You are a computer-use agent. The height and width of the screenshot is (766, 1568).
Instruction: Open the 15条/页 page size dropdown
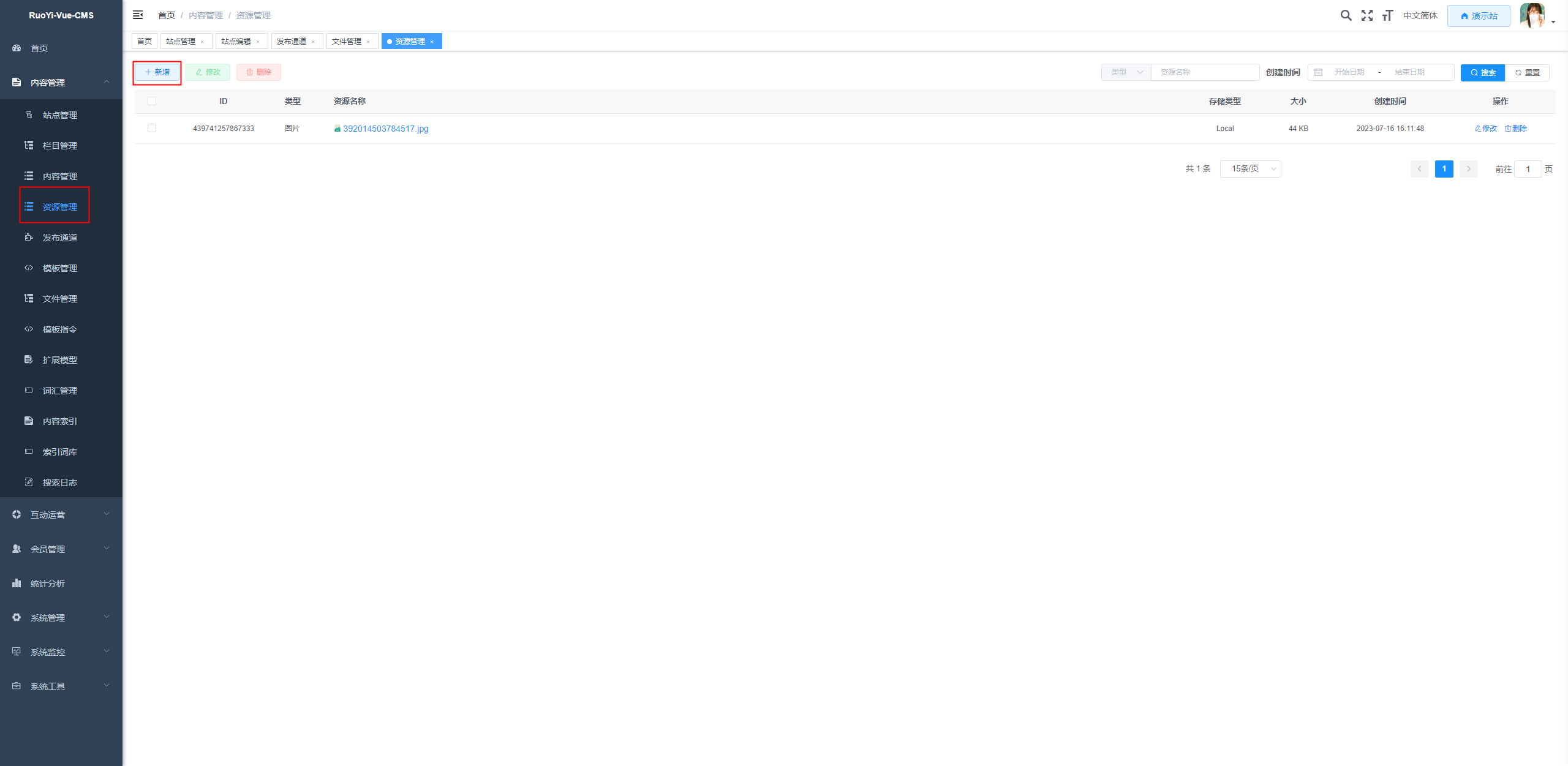click(x=1250, y=169)
